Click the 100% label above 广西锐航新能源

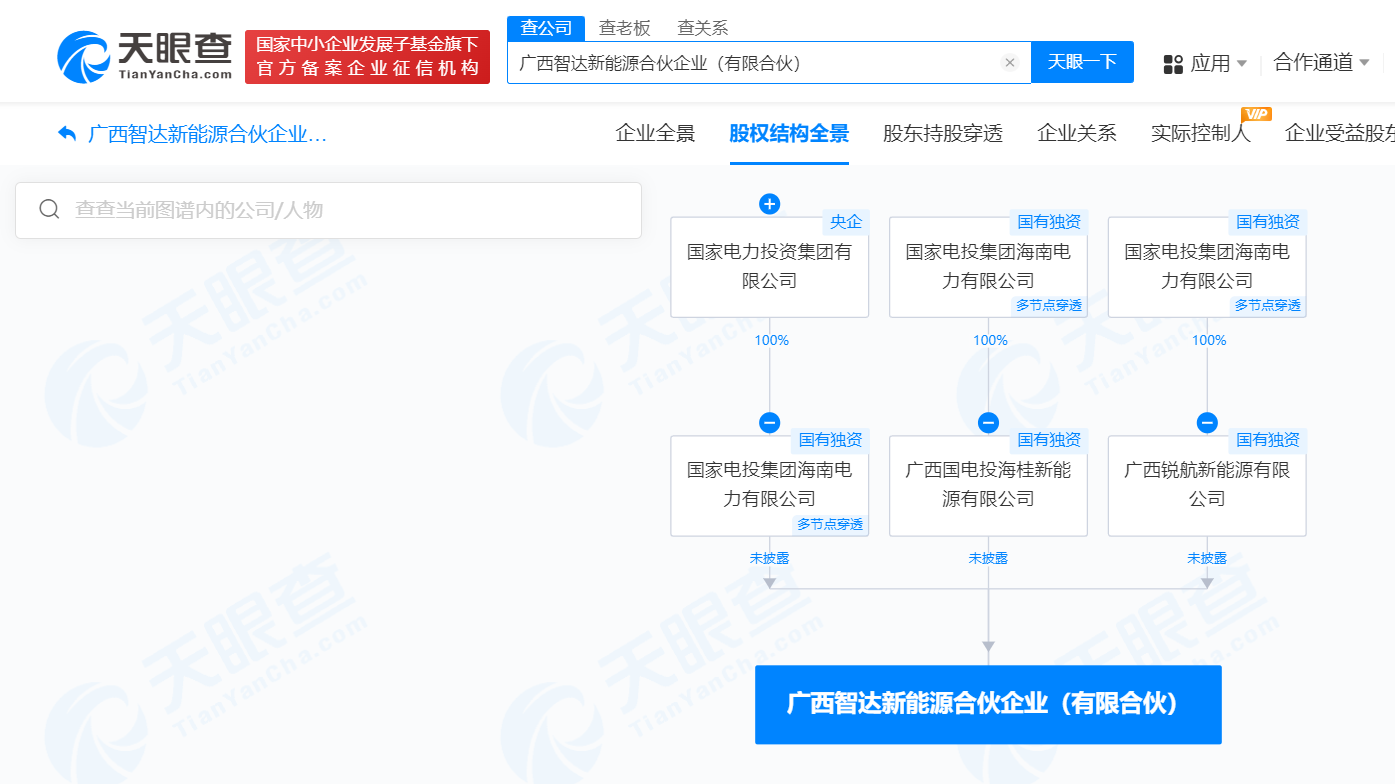(1209, 340)
